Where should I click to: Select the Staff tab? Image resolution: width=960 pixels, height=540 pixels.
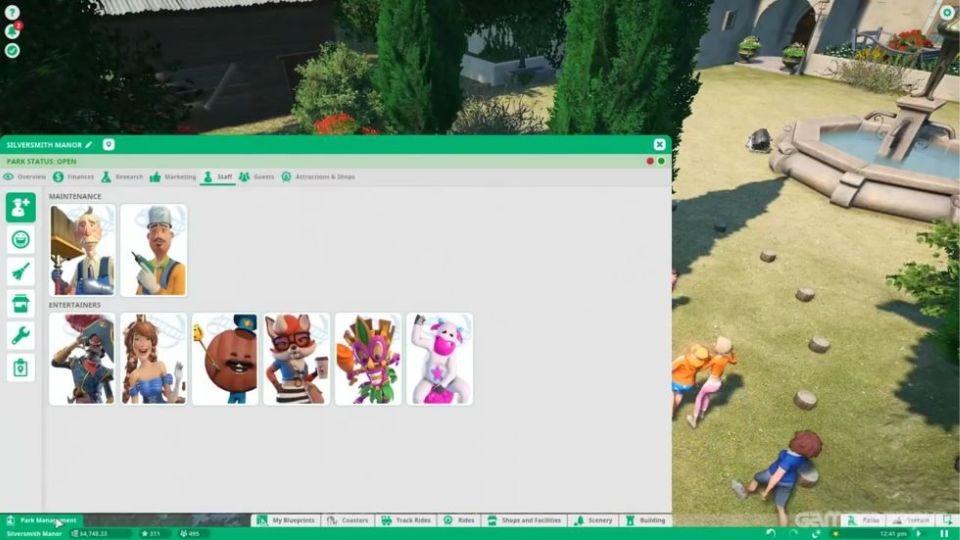tap(218, 176)
